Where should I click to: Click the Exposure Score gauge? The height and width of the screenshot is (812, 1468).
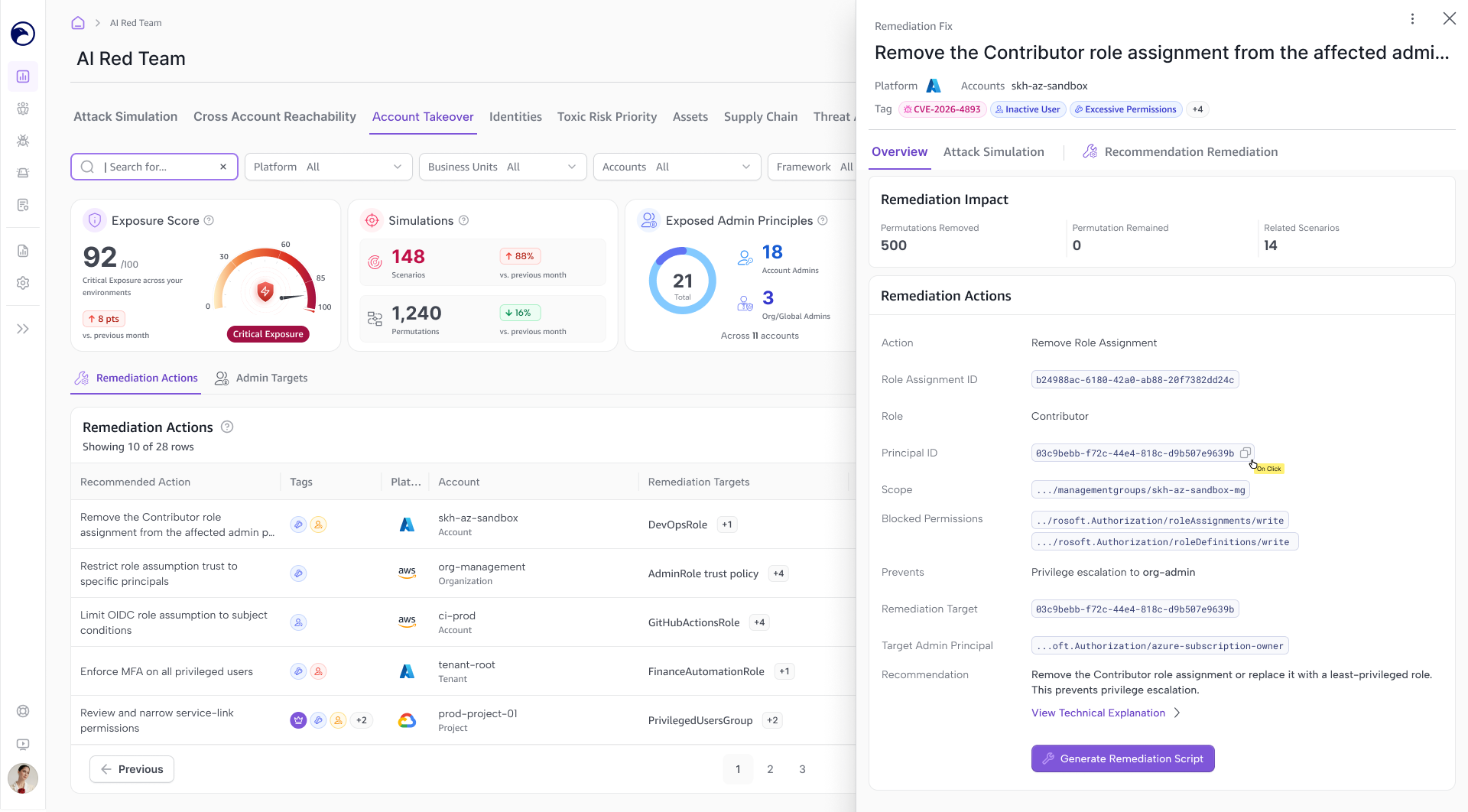[265, 281]
